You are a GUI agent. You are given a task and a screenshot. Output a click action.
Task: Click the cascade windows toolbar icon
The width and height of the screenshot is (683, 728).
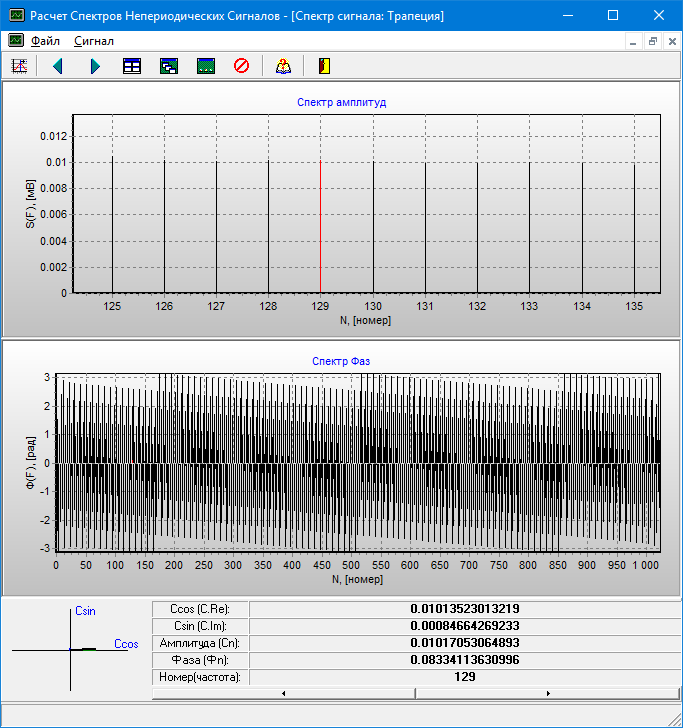pyautogui.click(x=169, y=66)
